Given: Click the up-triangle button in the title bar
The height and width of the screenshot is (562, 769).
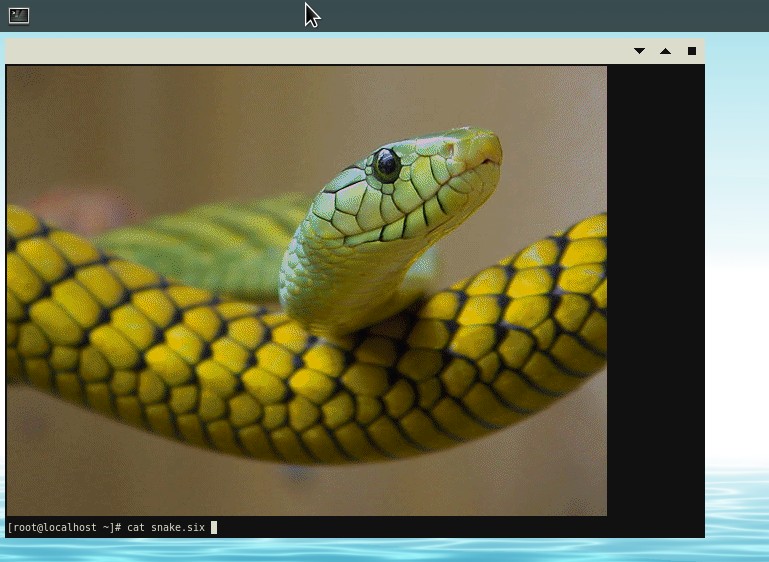Looking at the screenshot, I should pos(665,51).
